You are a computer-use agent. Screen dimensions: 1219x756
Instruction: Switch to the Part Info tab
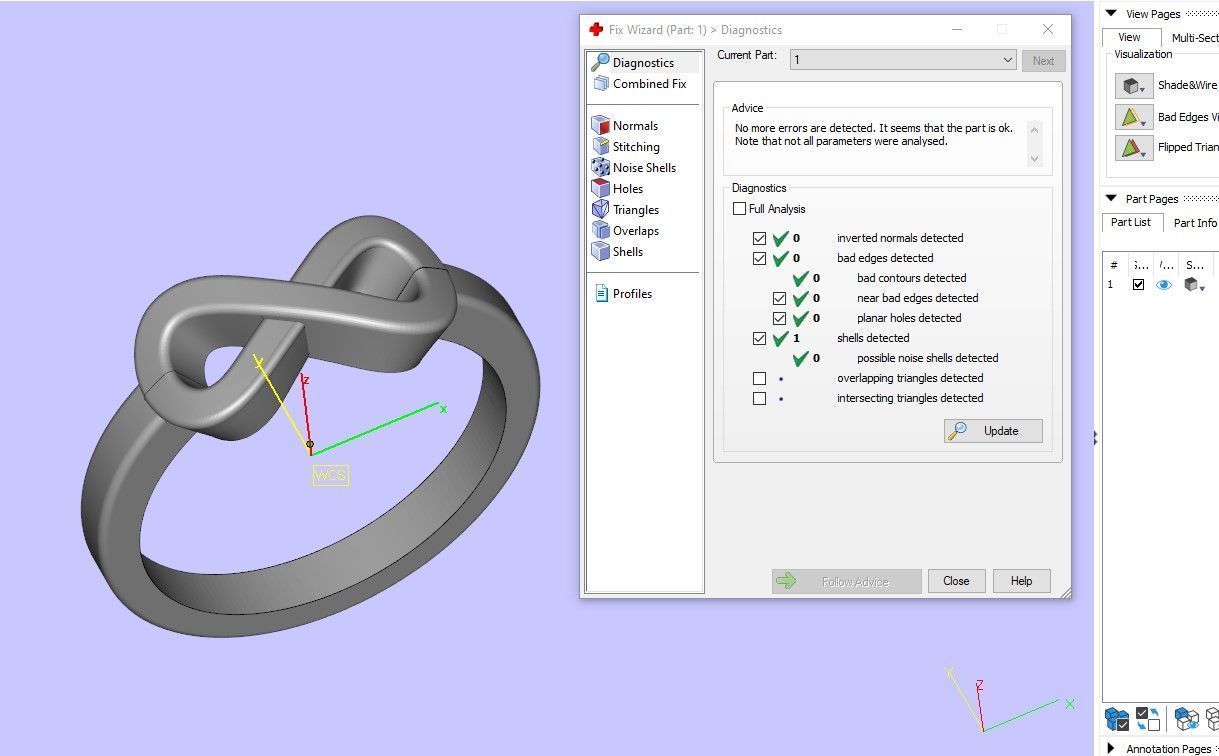click(1195, 223)
